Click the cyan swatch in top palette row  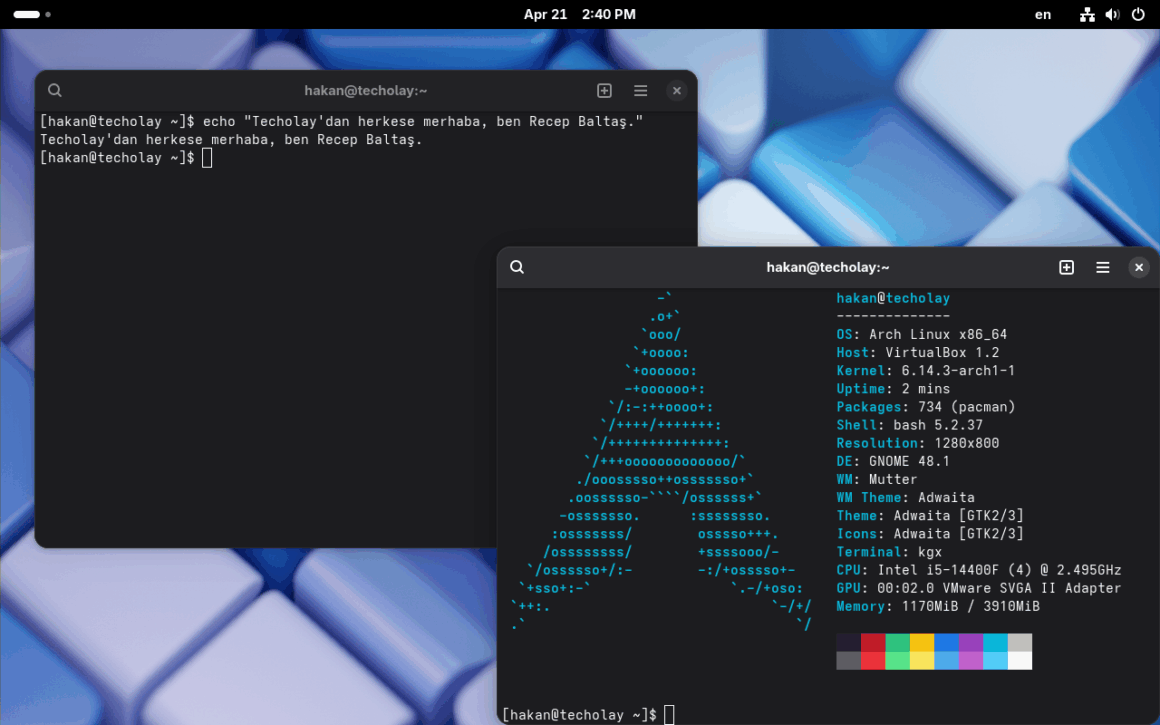click(x=995, y=642)
